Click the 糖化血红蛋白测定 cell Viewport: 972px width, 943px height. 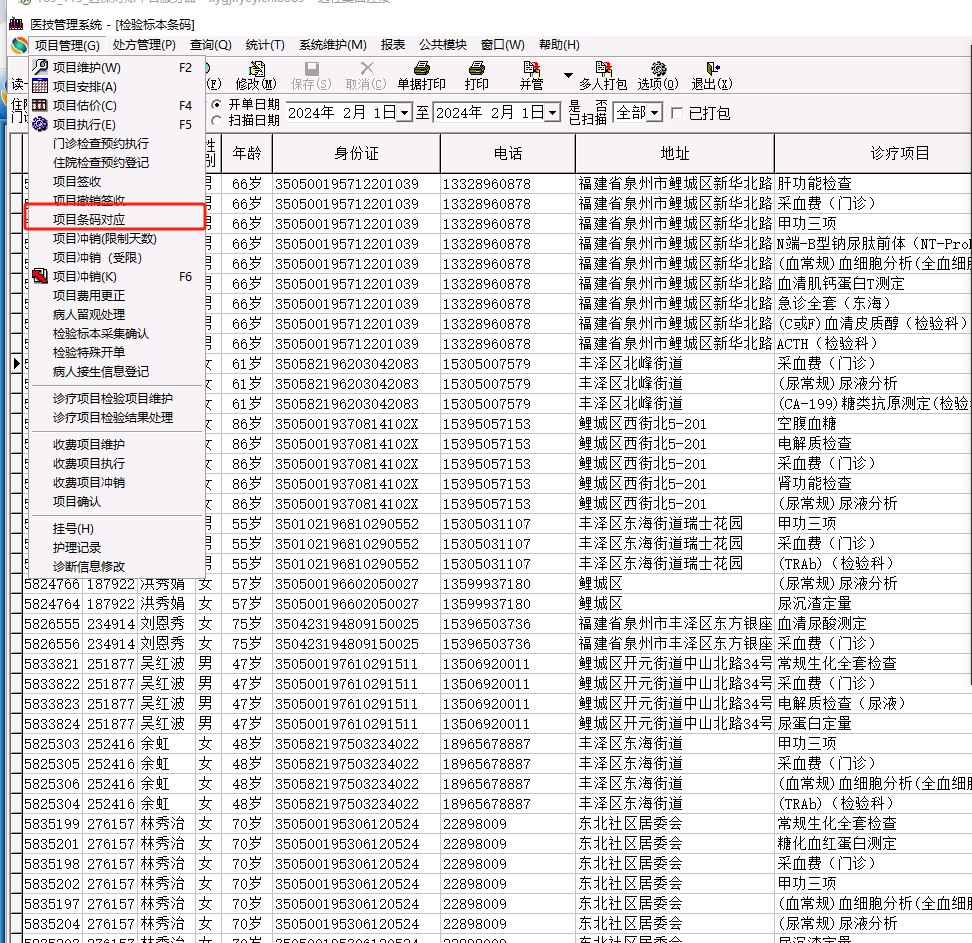point(873,844)
